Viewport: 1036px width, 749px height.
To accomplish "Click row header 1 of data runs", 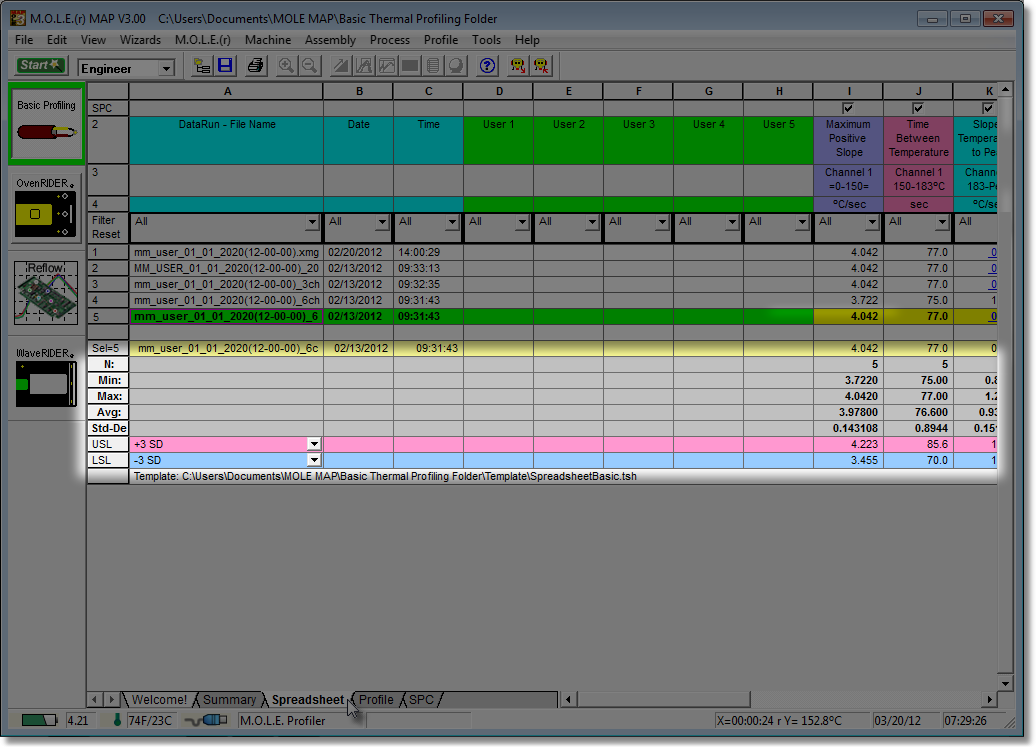I will (108, 252).
